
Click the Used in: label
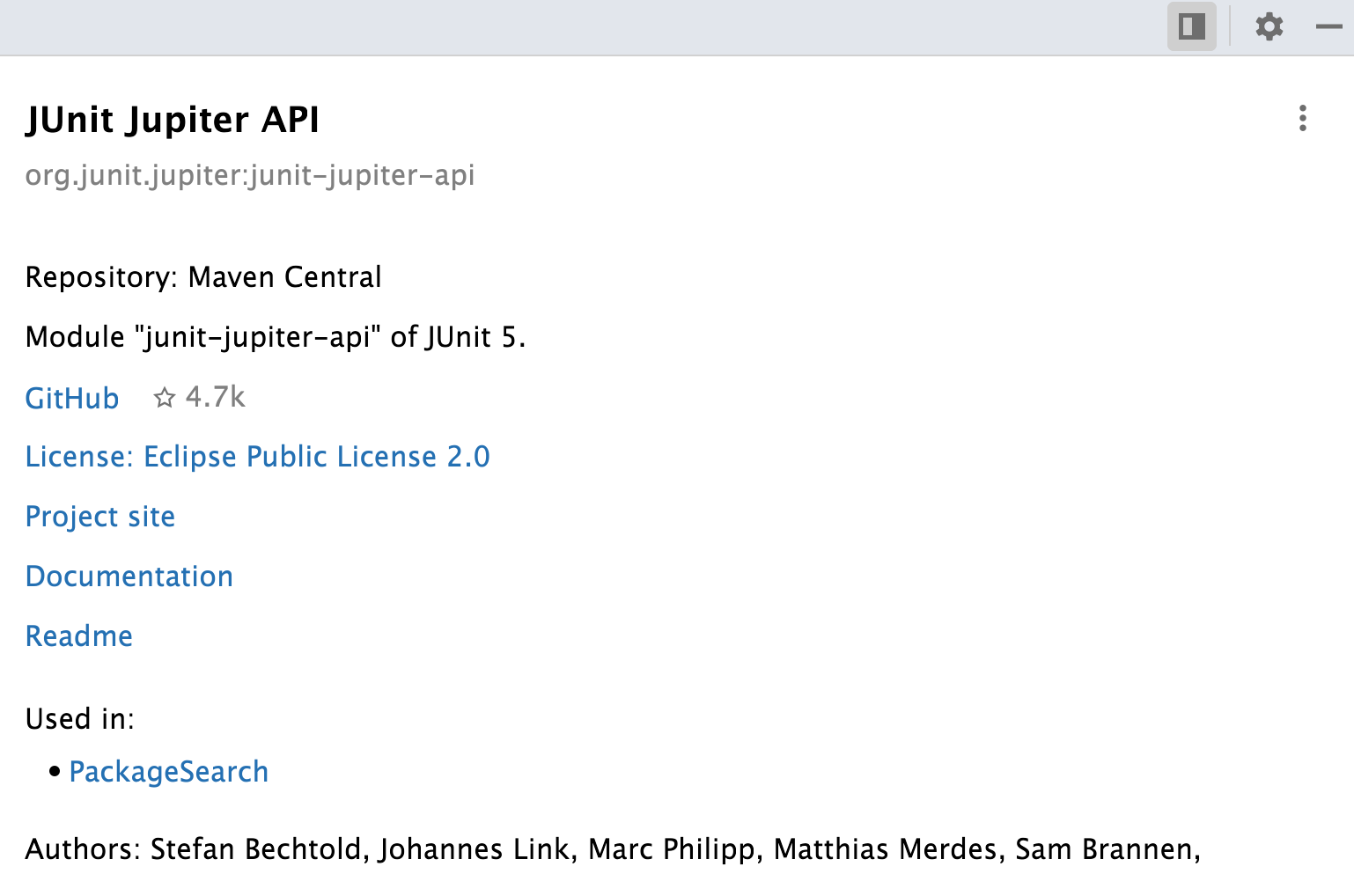pos(80,719)
